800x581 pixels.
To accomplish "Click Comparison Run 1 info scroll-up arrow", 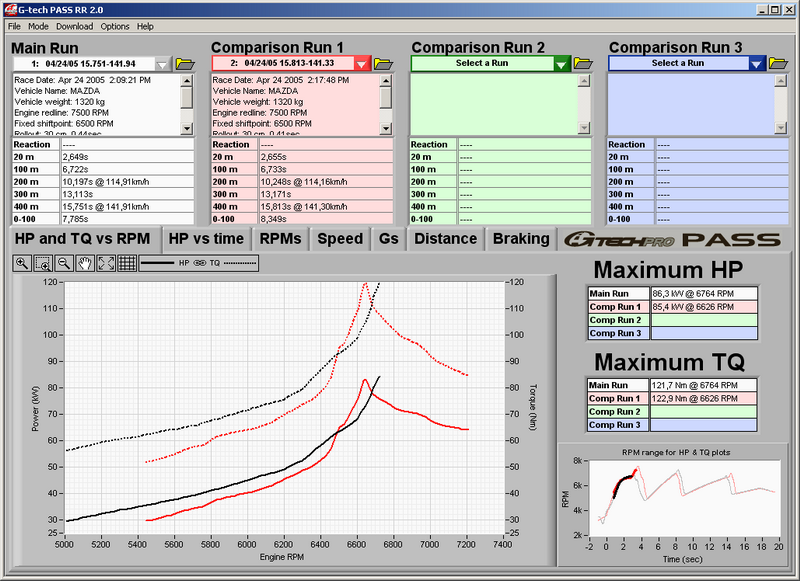I will coord(386,81).
